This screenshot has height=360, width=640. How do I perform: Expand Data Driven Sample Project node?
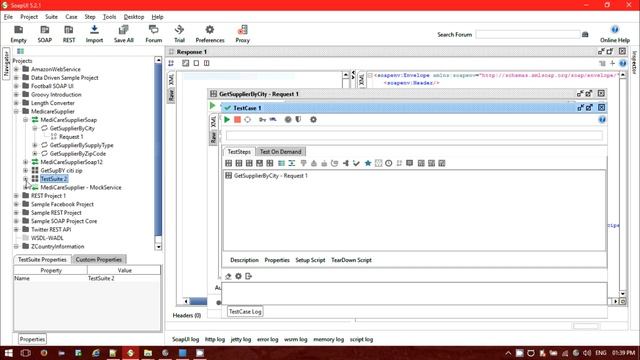pyautogui.click(x=16, y=78)
